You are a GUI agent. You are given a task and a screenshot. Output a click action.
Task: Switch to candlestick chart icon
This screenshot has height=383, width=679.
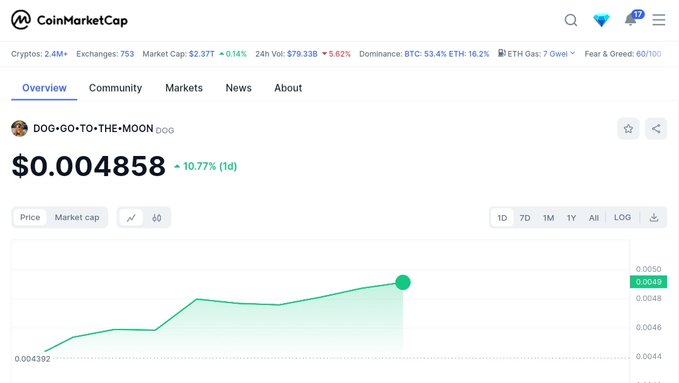tap(157, 217)
